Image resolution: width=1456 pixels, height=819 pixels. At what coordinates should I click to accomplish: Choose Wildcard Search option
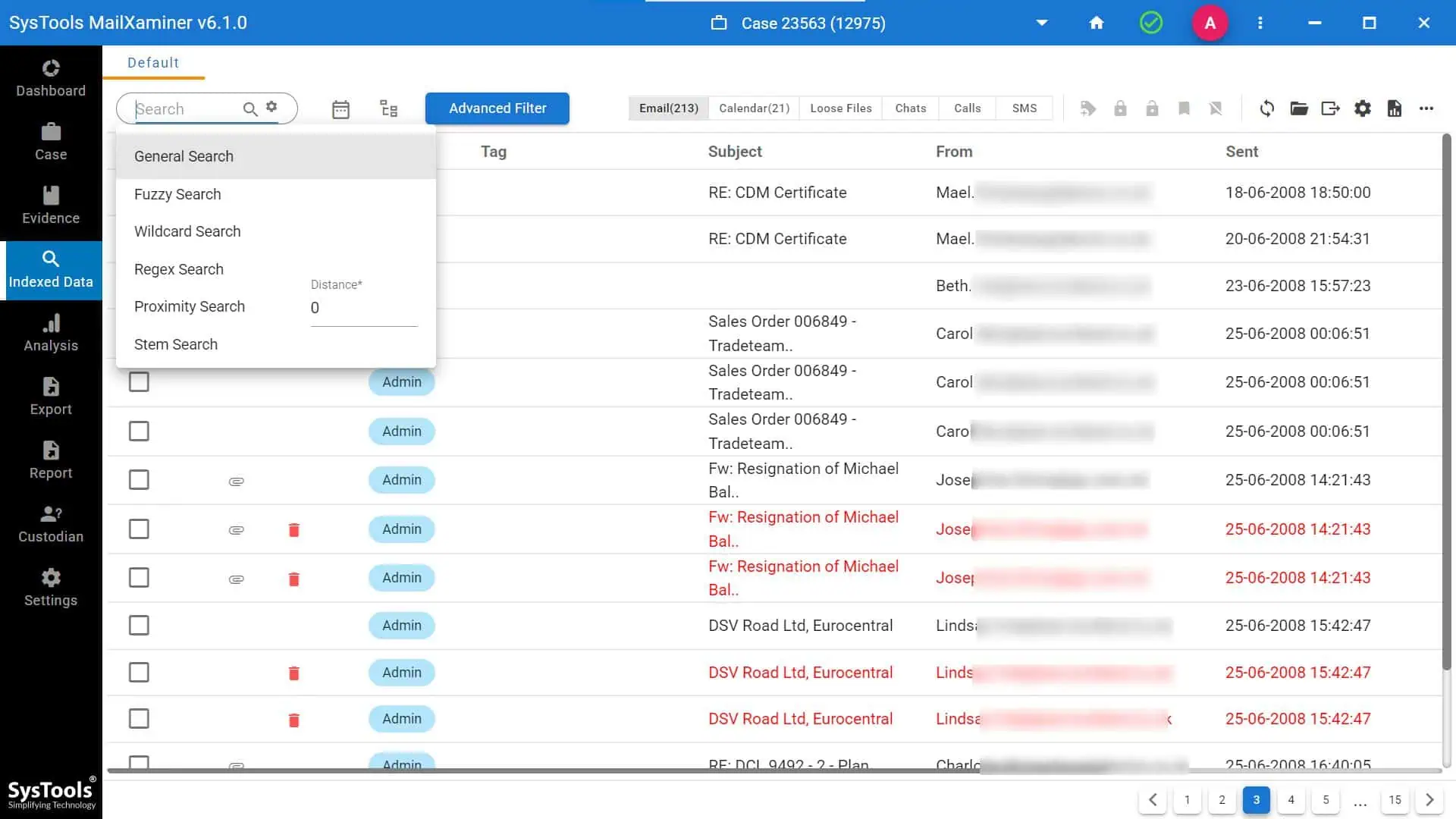(x=276, y=231)
